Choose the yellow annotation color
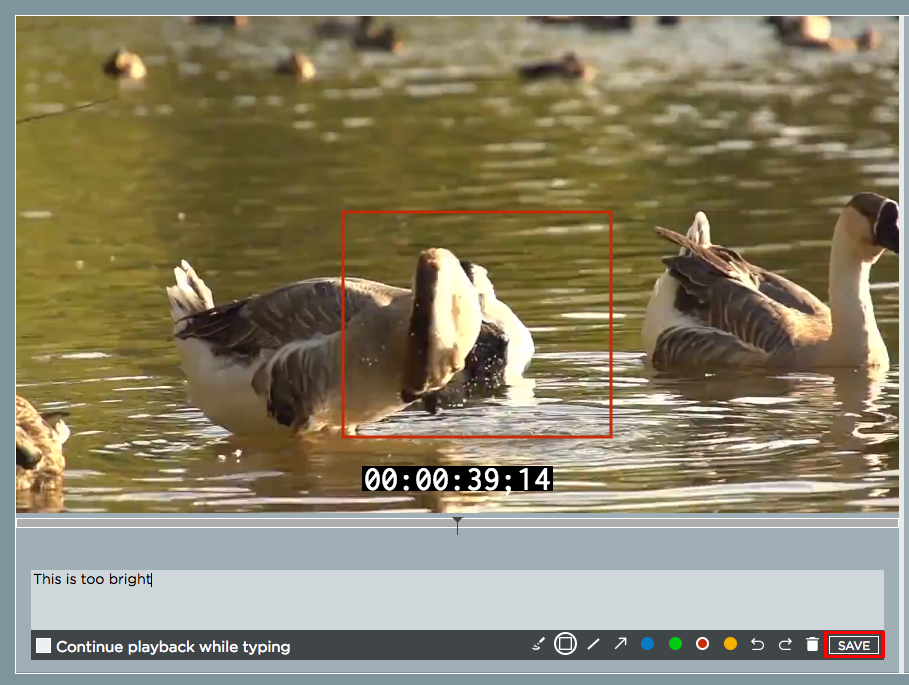Viewport: 909px width, 685px height. click(x=730, y=644)
